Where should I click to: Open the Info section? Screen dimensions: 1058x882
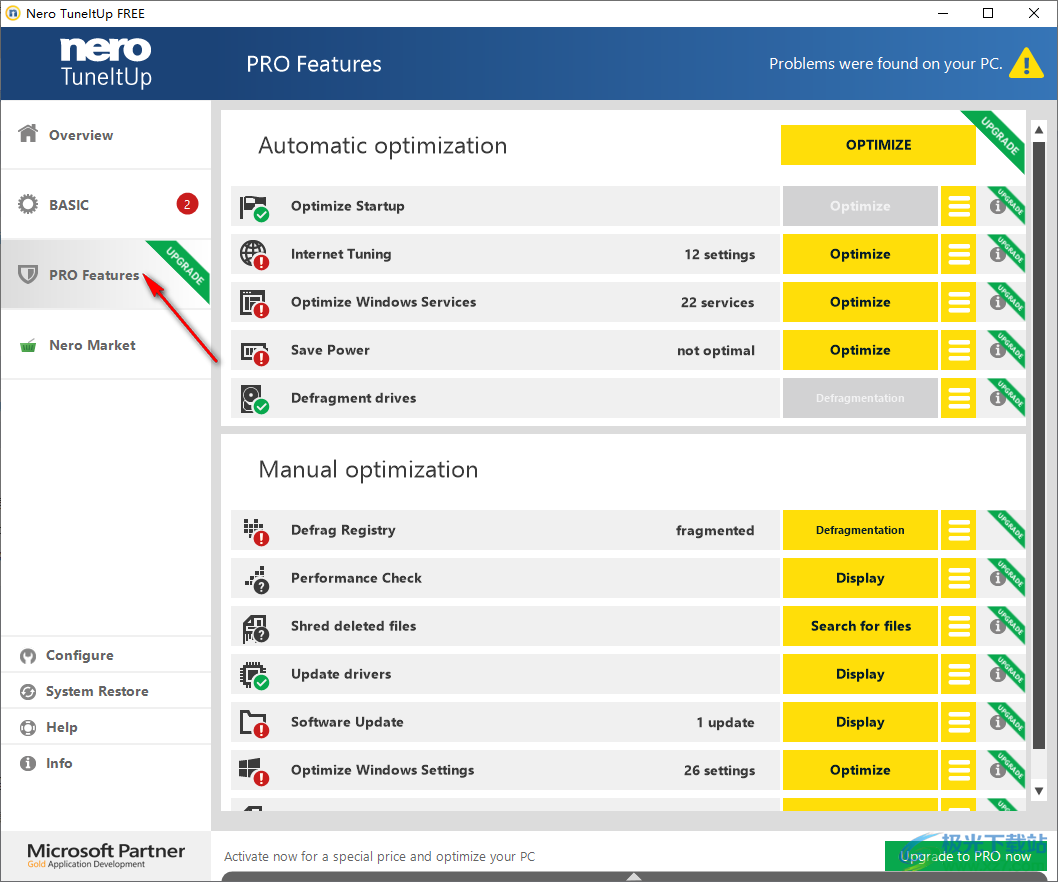pos(106,763)
